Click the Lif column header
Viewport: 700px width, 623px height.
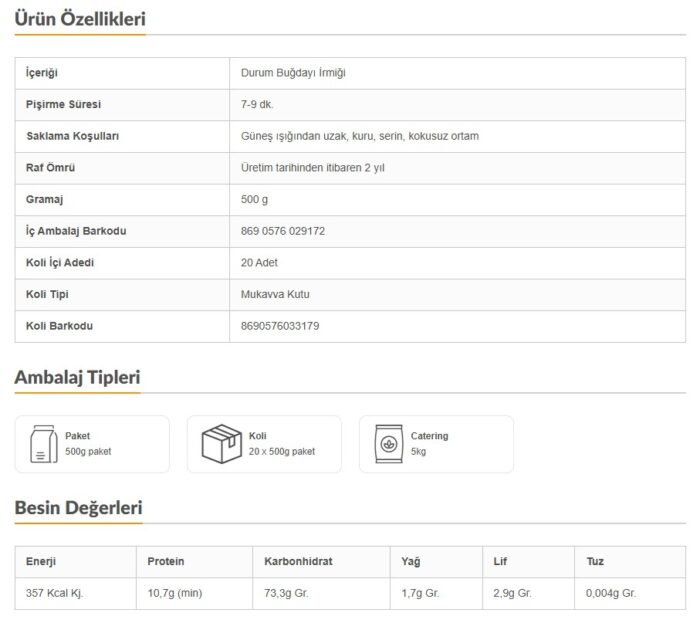pyautogui.click(x=500, y=561)
